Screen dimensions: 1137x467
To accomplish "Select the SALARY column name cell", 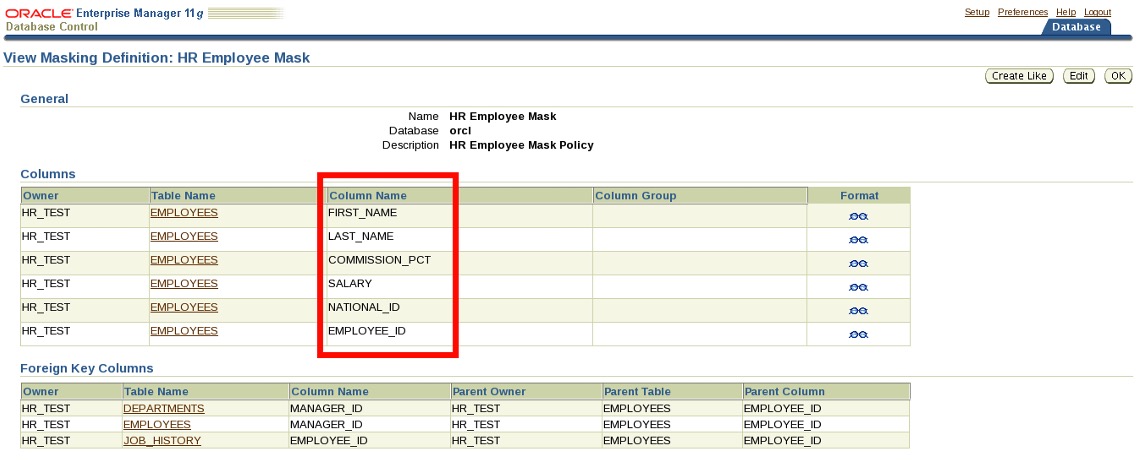I will tap(459, 286).
